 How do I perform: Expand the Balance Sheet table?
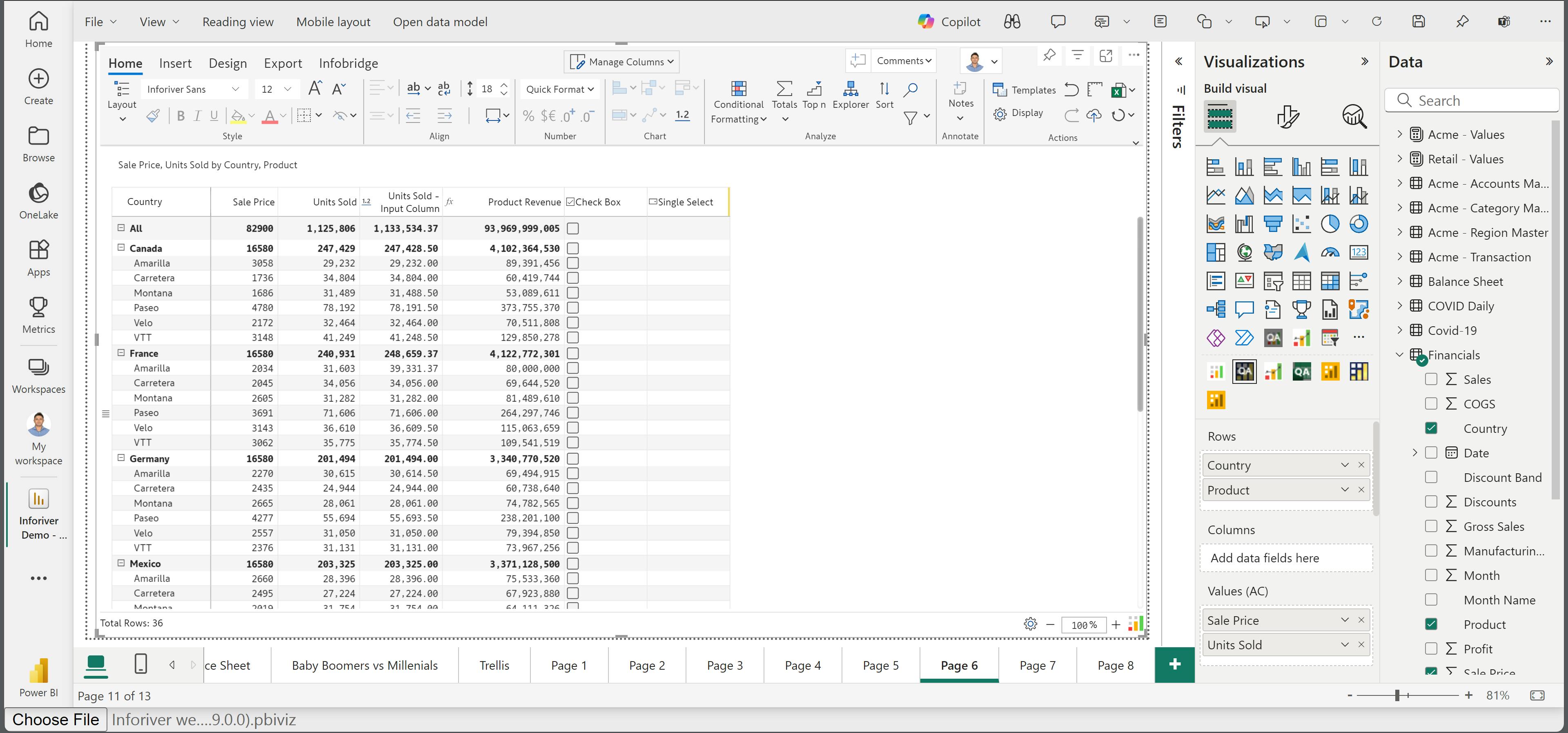1399,281
